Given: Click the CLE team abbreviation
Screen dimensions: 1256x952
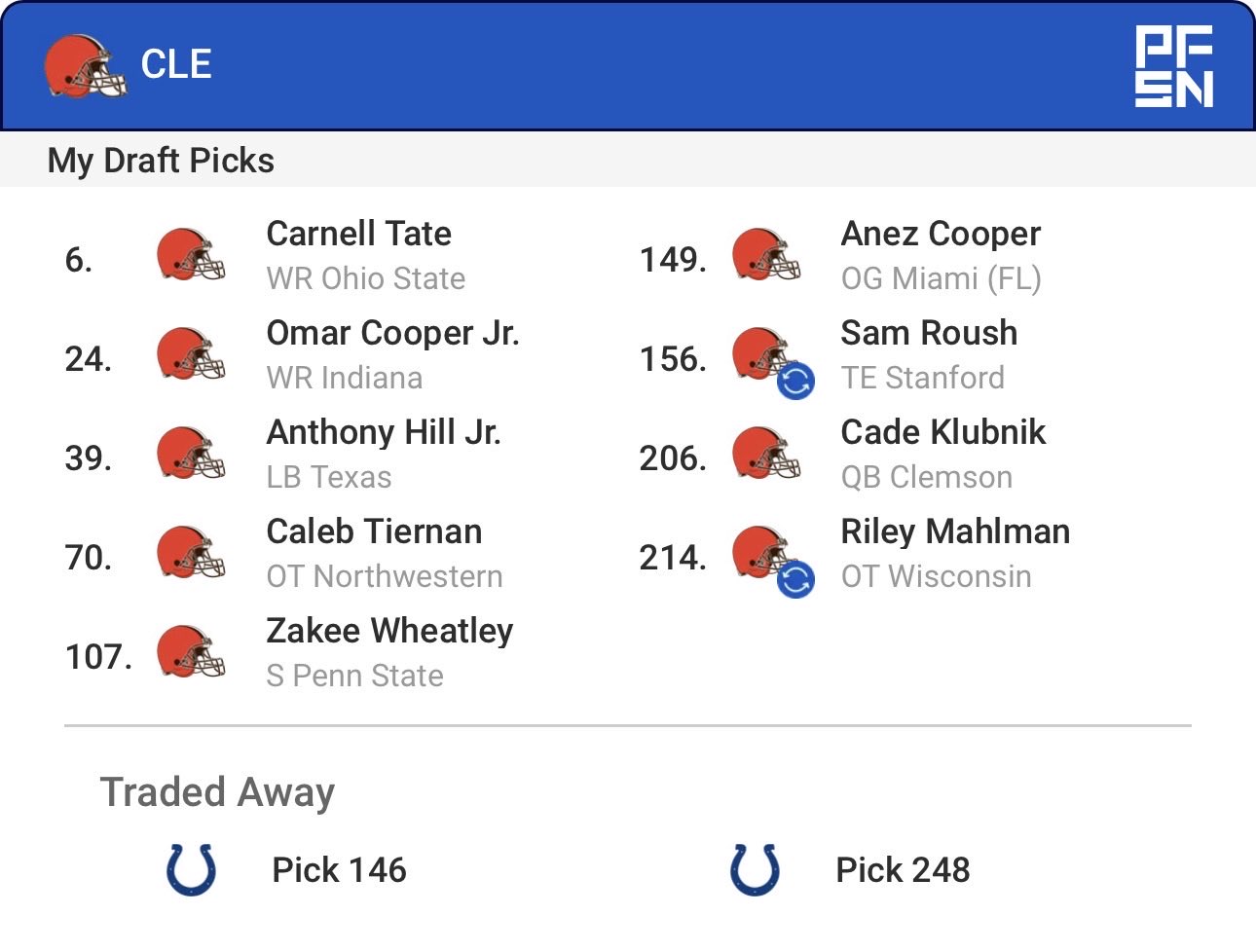Looking at the screenshot, I should [176, 65].
